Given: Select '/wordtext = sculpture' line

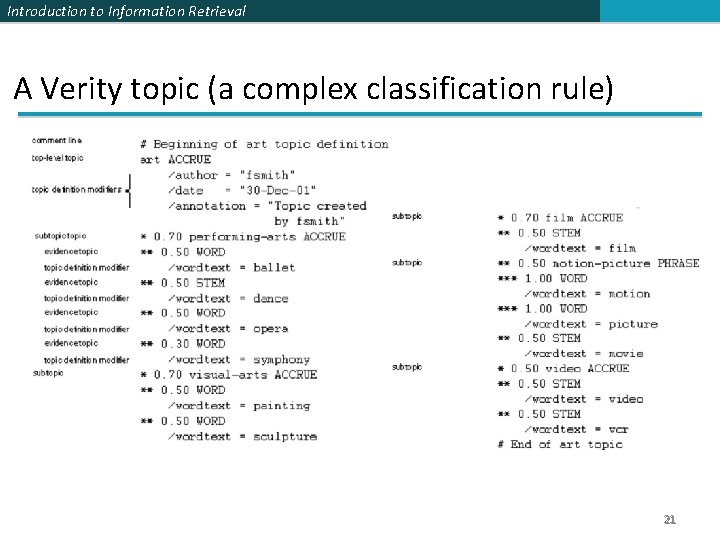Looking at the screenshot, I should coord(242,436).
